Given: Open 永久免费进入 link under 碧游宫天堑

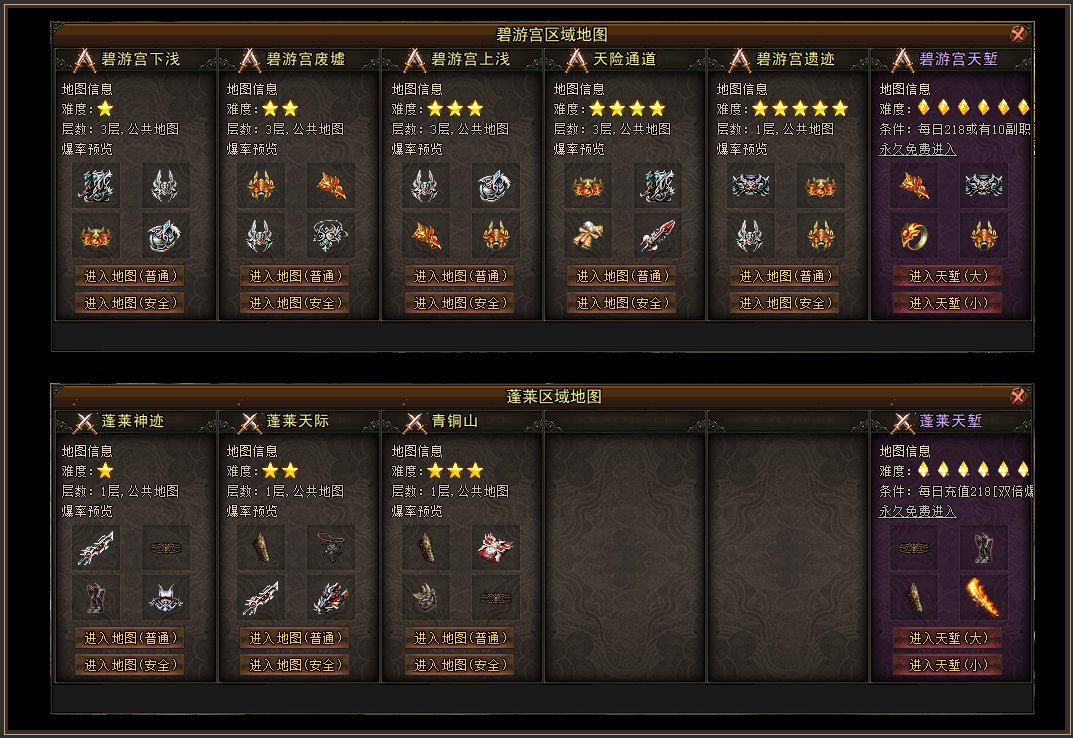Looking at the screenshot, I should pyautogui.click(x=918, y=149).
